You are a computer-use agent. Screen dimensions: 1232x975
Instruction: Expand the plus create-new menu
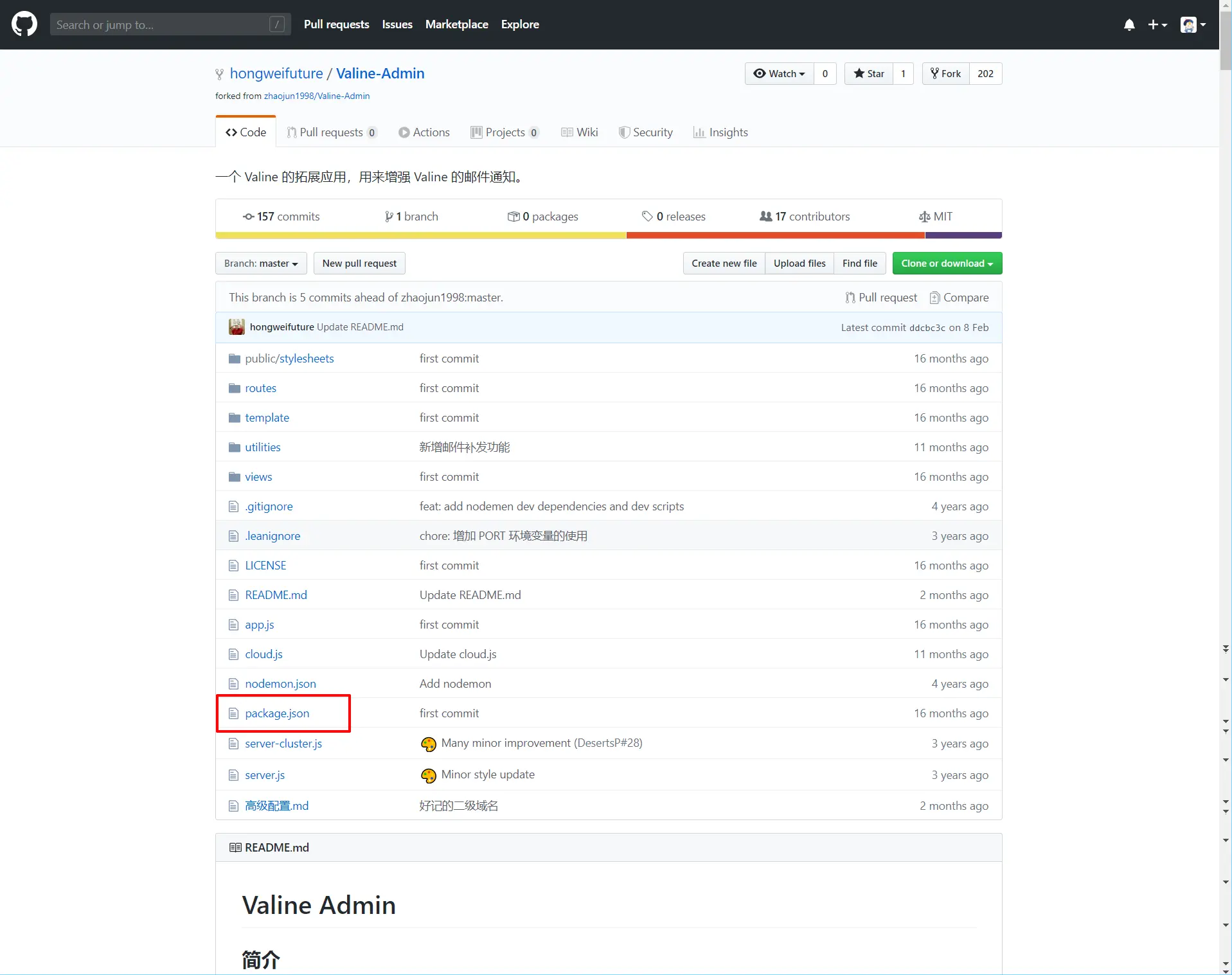pyautogui.click(x=1157, y=25)
